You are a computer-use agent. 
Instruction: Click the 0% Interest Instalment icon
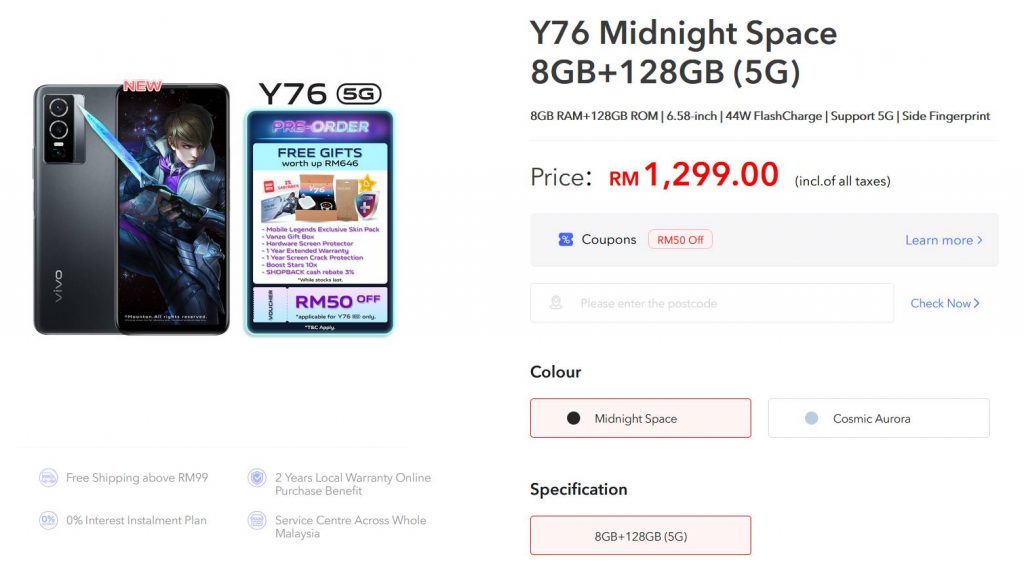pos(48,520)
